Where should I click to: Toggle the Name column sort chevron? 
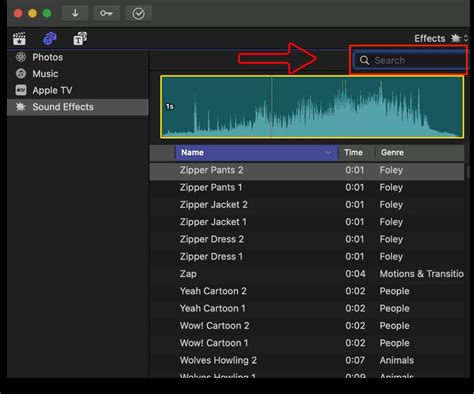pos(328,153)
